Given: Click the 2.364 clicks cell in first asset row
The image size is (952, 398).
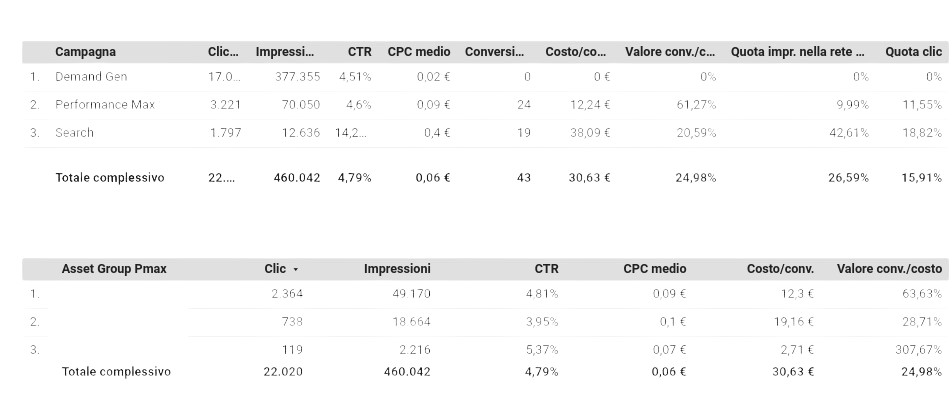Looking at the screenshot, I should click(287, 294).
